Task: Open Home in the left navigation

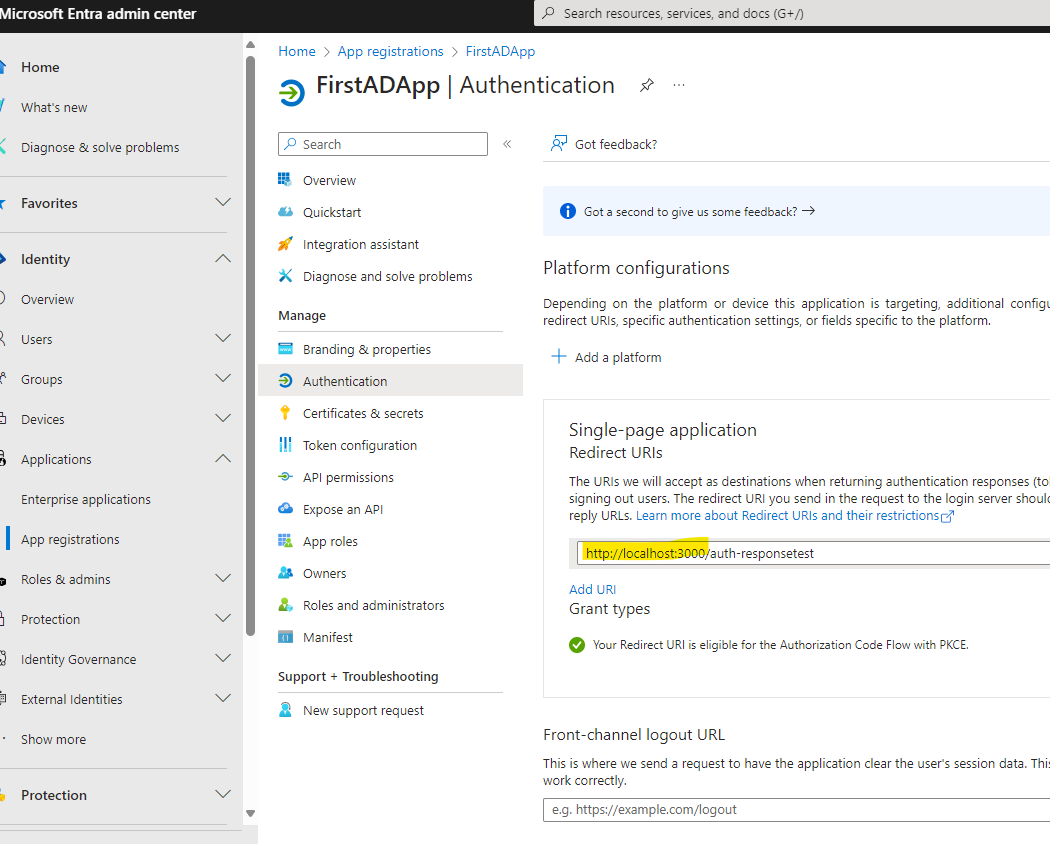Action: (40, 67)
